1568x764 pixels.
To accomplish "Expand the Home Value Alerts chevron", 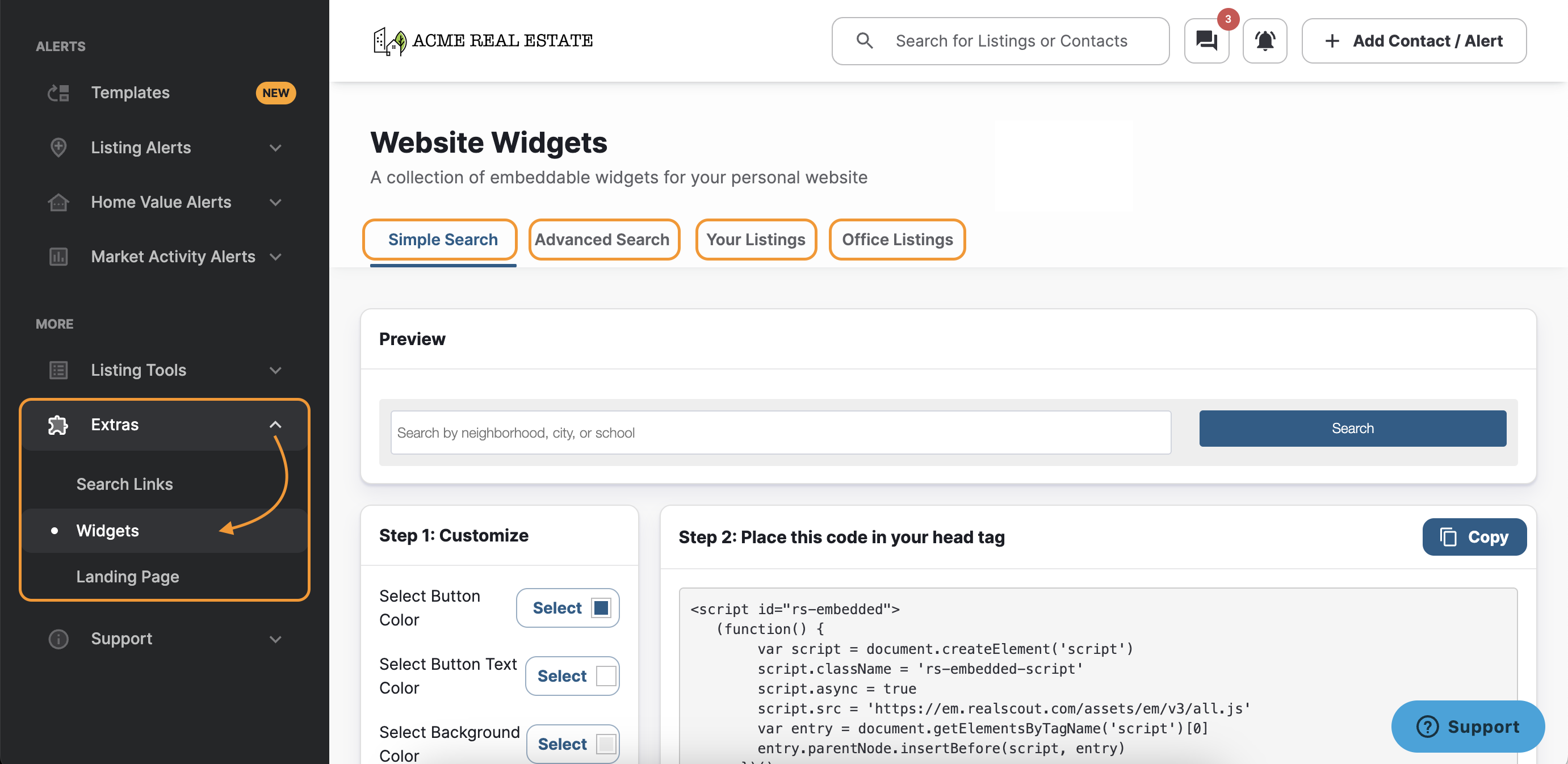I will [276, 203].
